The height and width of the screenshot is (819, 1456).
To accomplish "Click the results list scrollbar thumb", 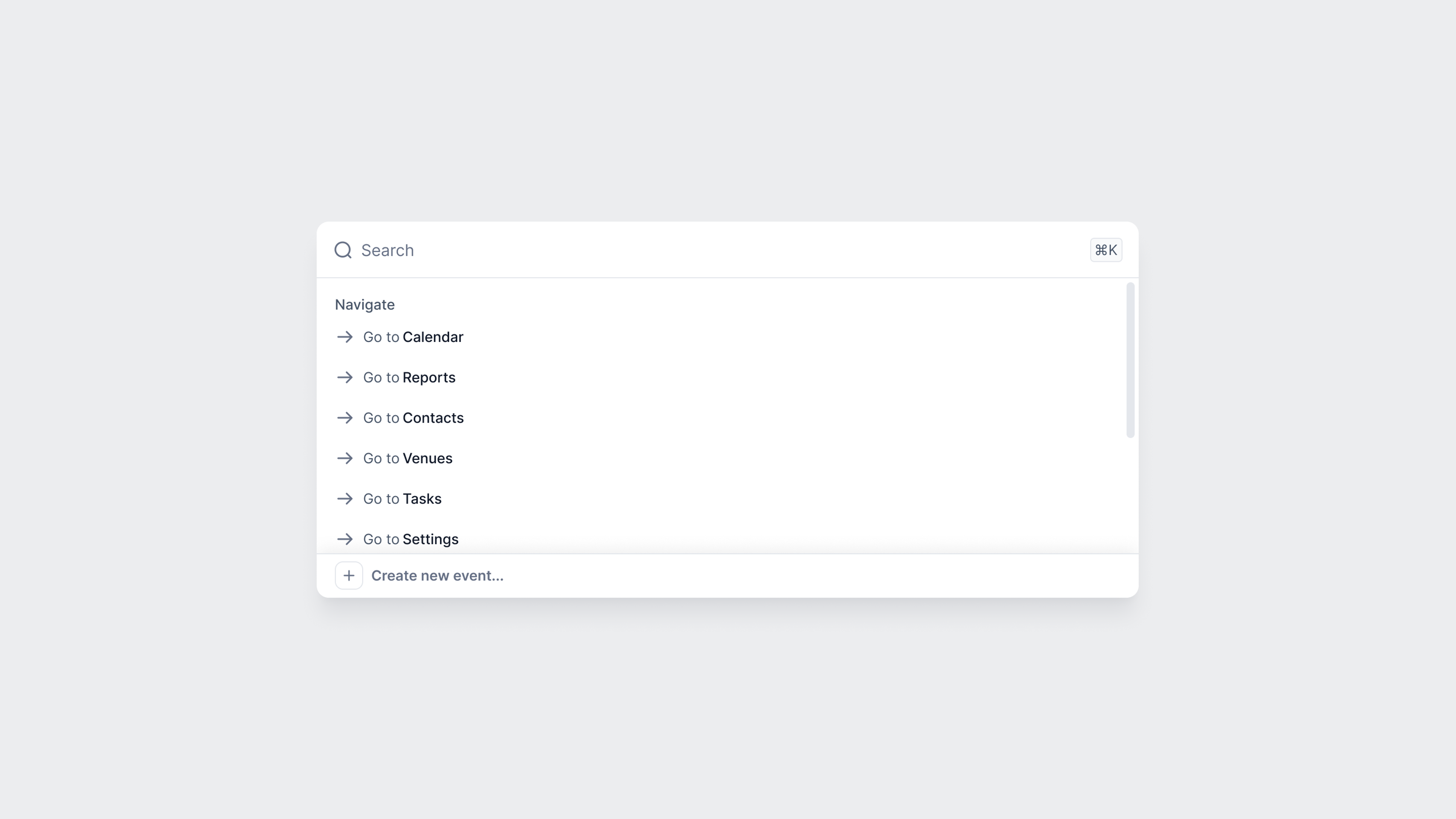I will (1130, 360).
